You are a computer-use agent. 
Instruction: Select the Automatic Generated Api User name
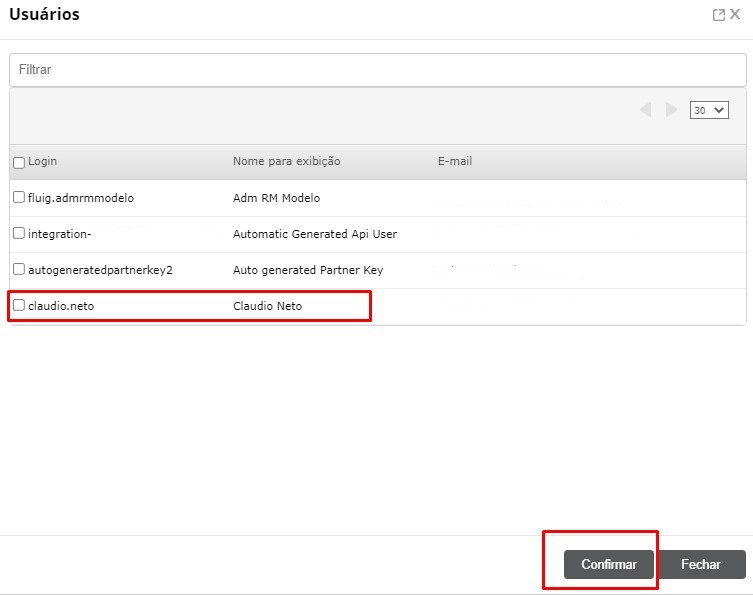click(315, 234)
